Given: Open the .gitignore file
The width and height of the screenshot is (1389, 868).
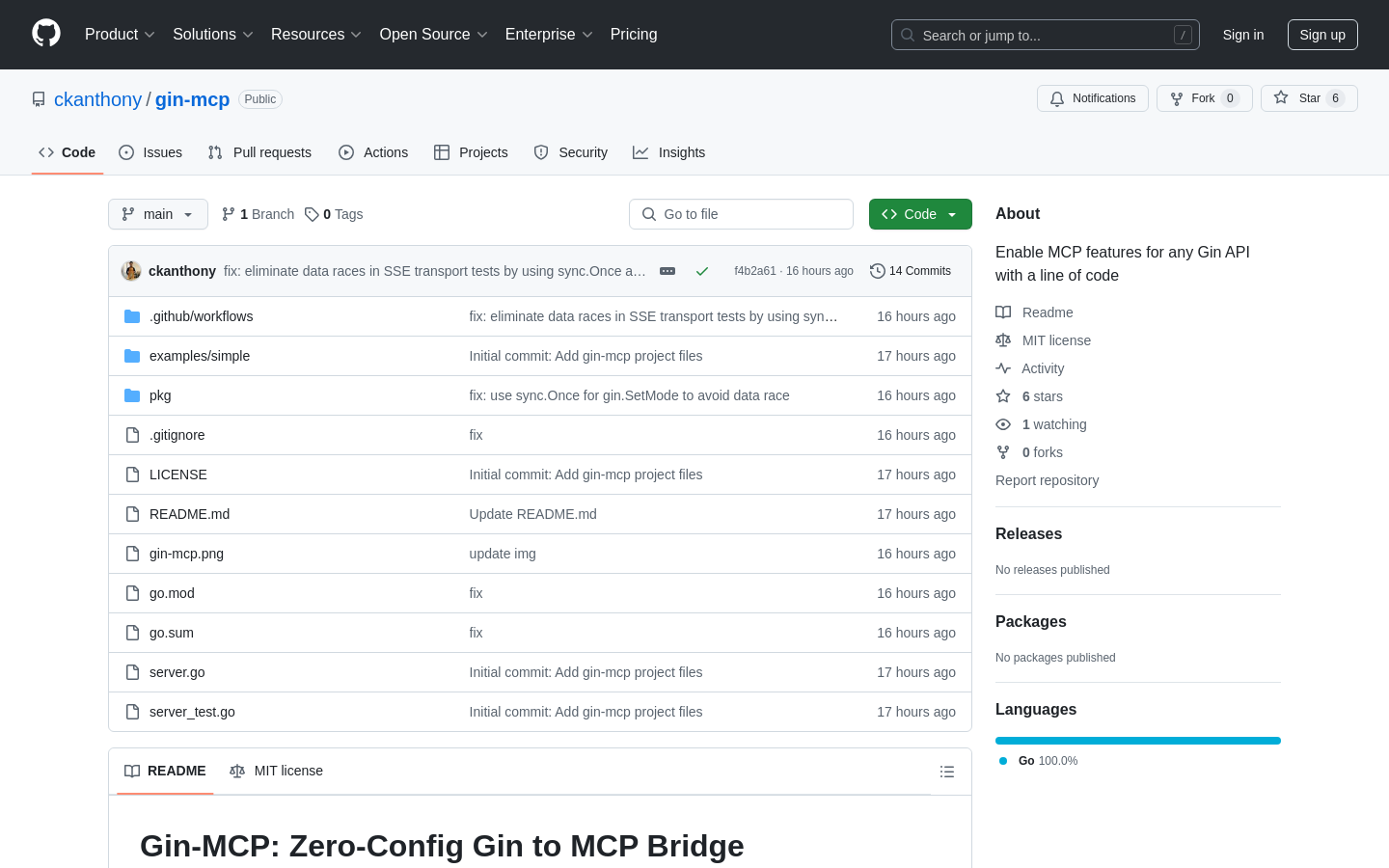Looking at the screenshot, I should pyautogui.click(x=177, y=435).
